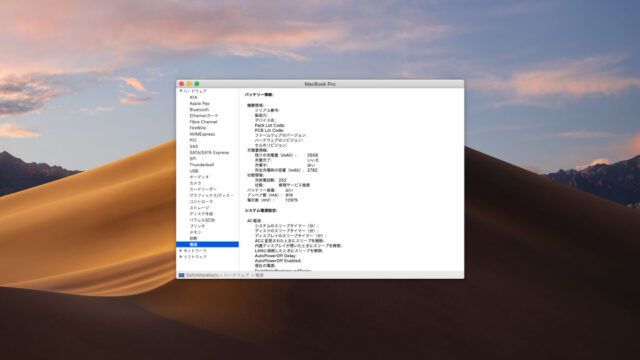This screenshot has height=360, width=640.
Task: Click the ファームウェアのバージョン label
Action: point(280,135)
